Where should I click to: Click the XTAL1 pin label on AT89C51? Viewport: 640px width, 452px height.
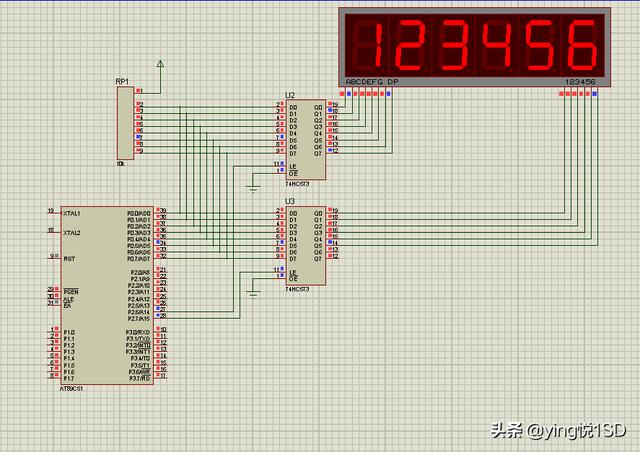[72, 214]
